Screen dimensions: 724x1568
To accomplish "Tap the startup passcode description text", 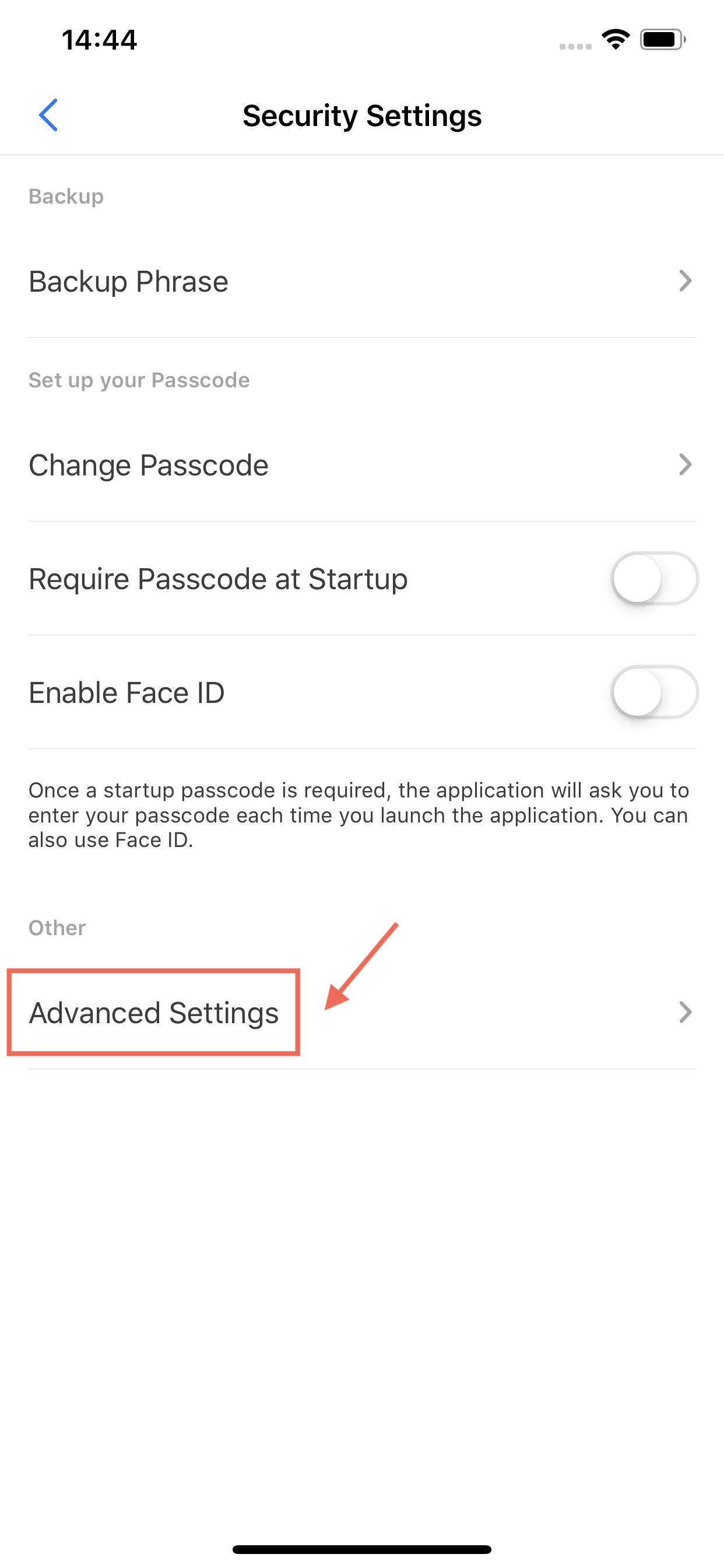I will click(359, 815).
